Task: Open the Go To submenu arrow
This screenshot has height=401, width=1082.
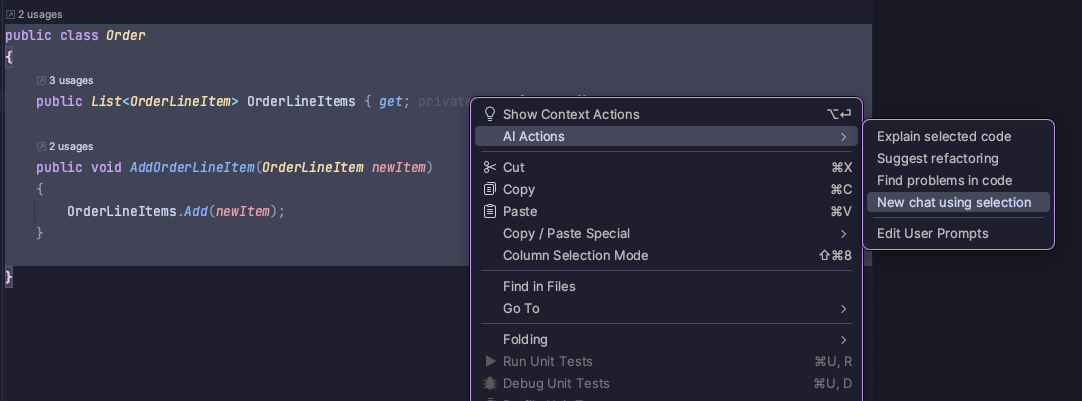Action: click(843, 308)
